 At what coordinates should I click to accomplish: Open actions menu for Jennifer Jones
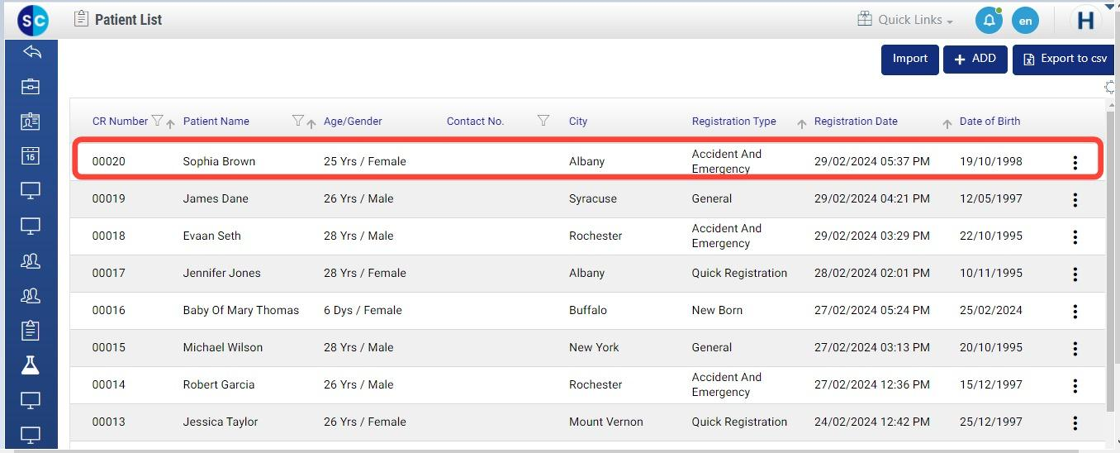[x=1075, y=274]
